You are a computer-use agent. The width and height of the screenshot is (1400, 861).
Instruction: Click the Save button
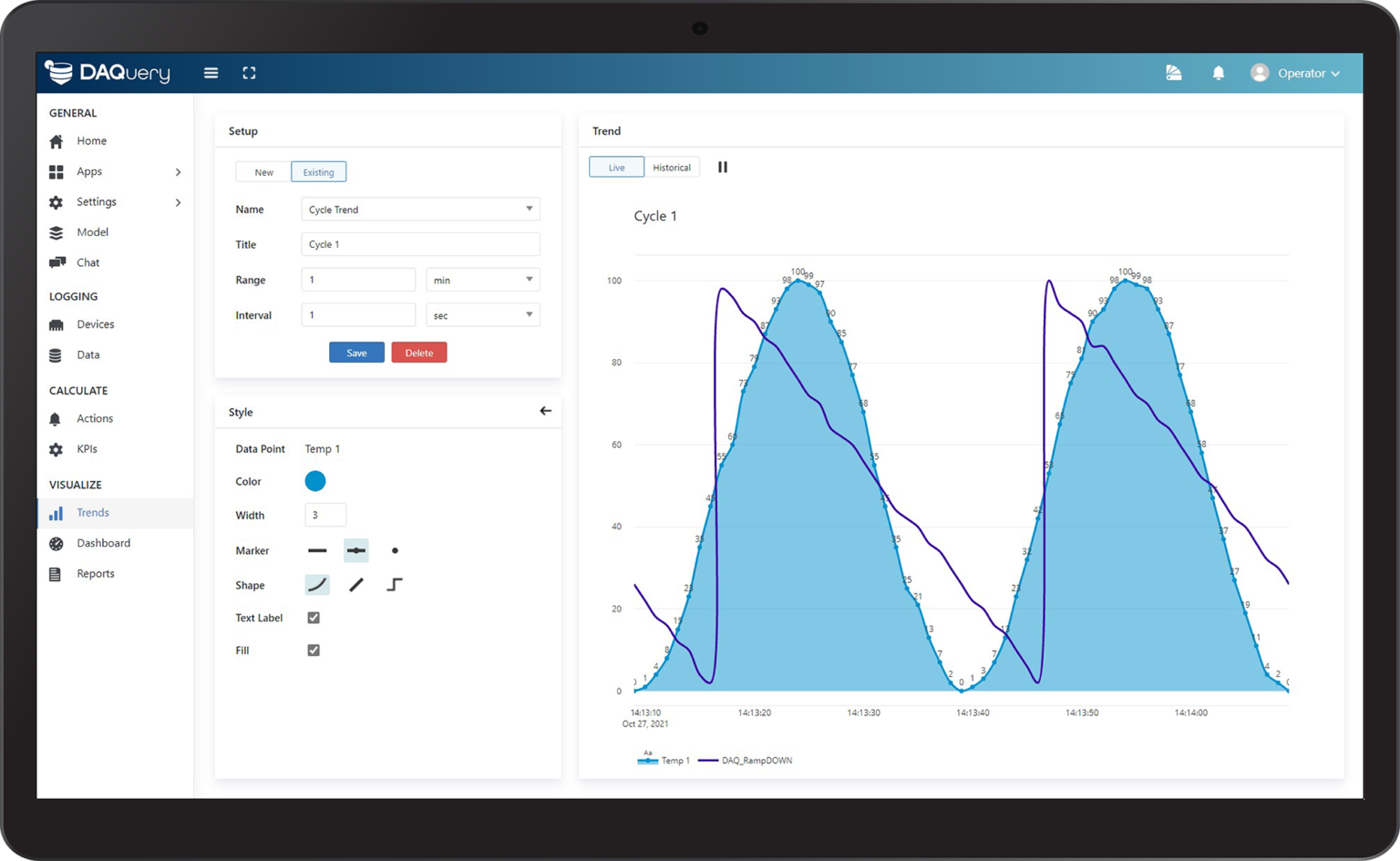coord(356,353)
